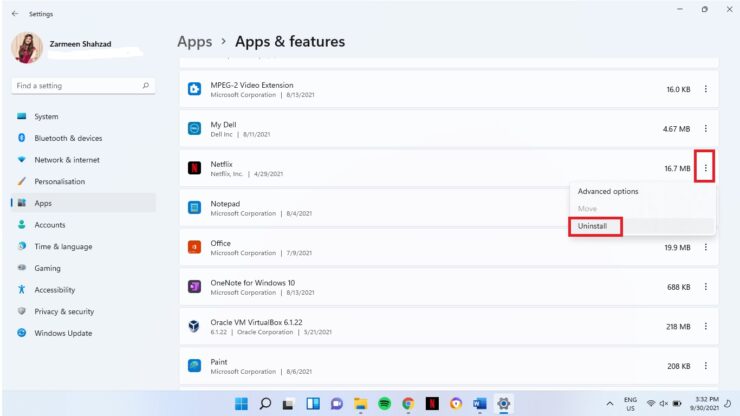Open Network & internet settings
Image resolution: width=740 pixels, height=416 pixels.
(x=83, y=160)
